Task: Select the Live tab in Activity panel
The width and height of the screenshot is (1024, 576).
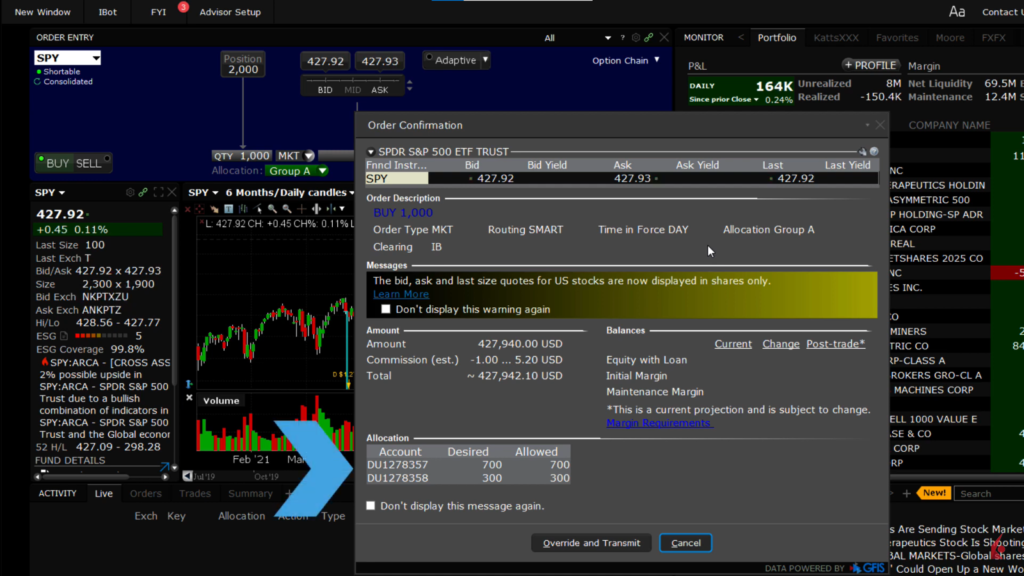Action: click(x=103, y=493)
